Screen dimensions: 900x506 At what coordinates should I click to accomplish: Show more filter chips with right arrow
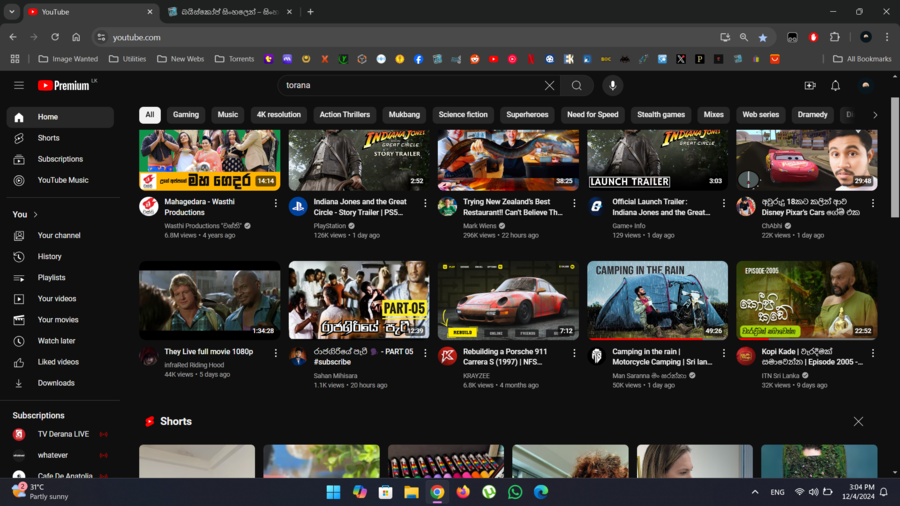[x=875, y=115]
